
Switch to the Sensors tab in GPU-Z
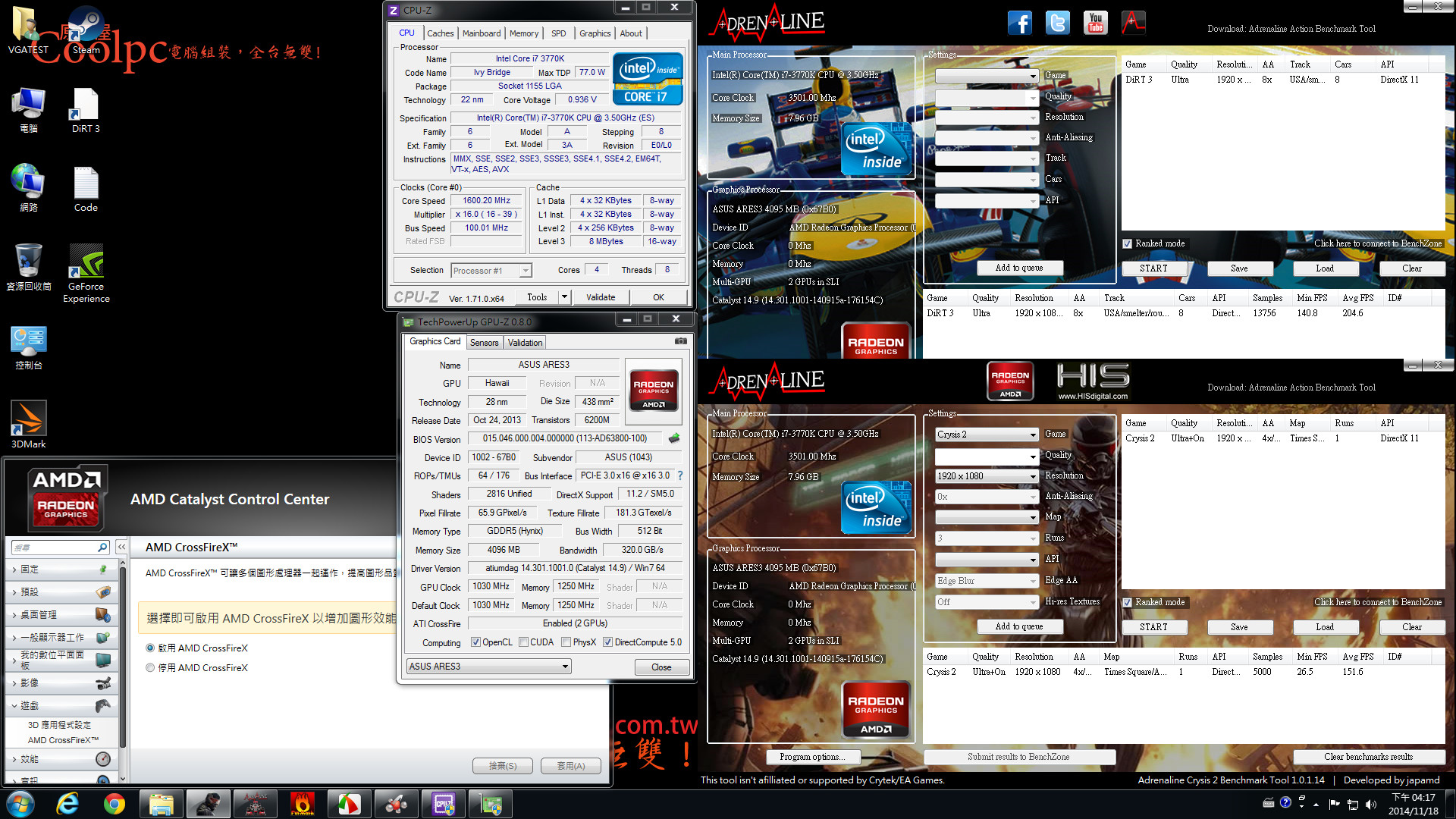(485, 343)
